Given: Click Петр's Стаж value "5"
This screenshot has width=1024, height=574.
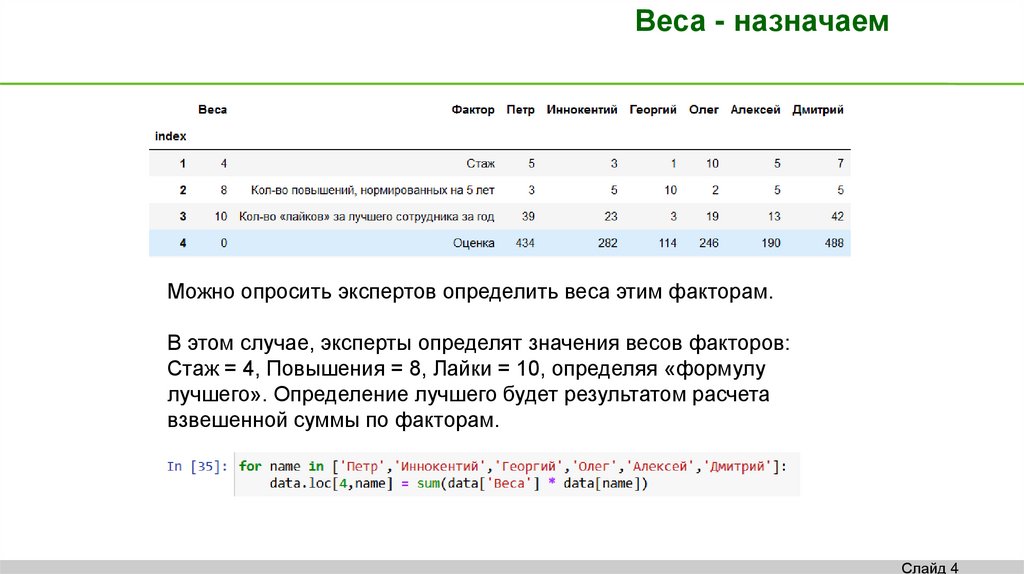Looking at the screenshot, I should (531, 163).
